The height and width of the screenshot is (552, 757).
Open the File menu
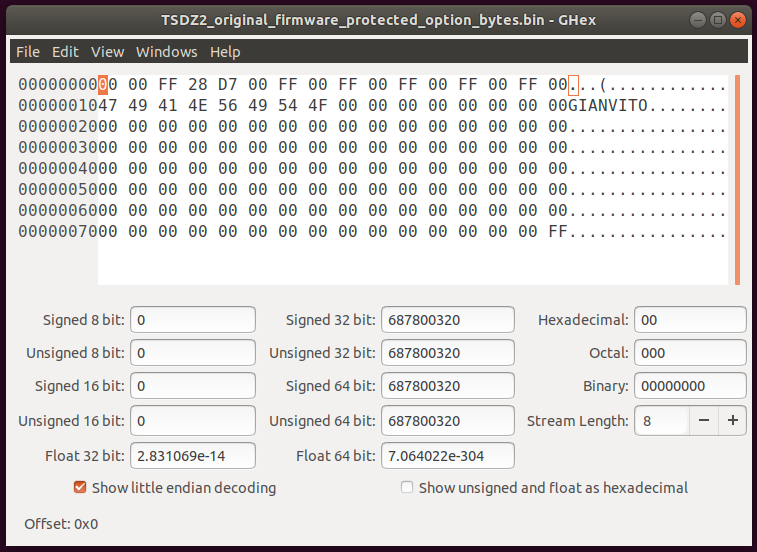28,52
